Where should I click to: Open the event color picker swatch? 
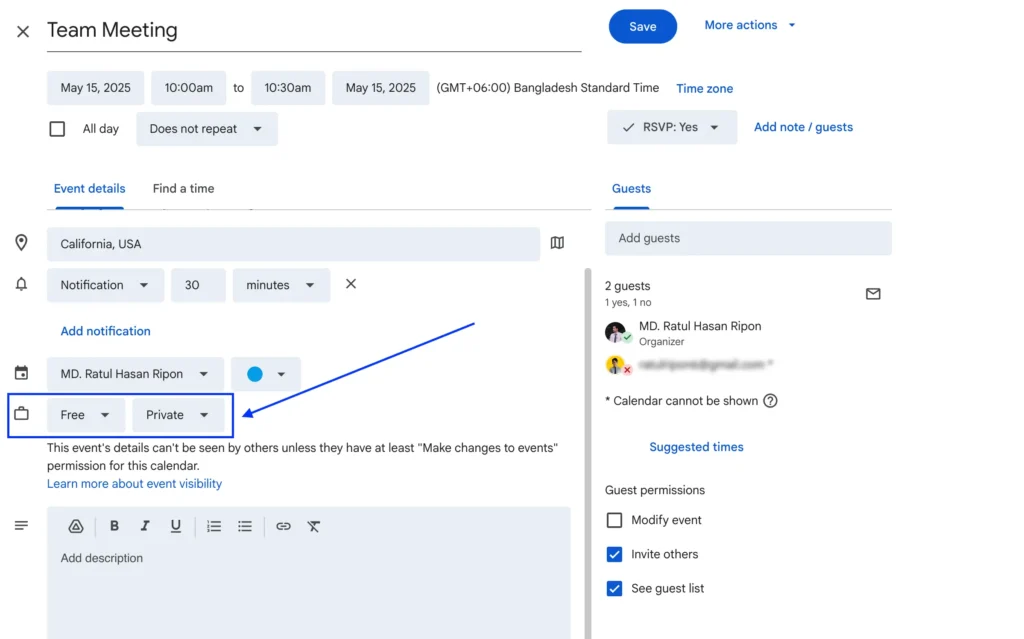point(265,374)
